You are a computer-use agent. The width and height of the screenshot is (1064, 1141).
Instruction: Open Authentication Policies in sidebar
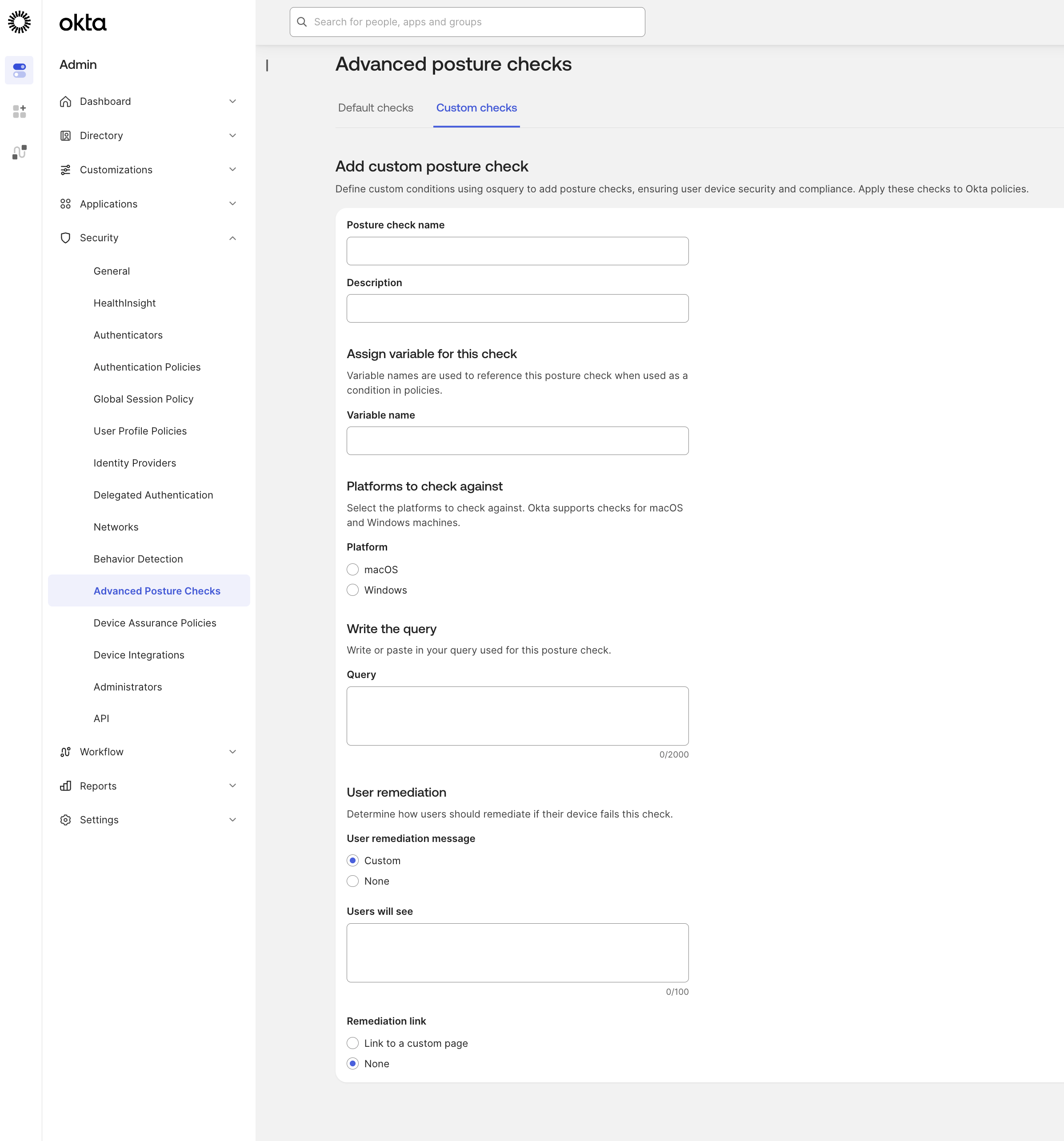tap(147, 367)
